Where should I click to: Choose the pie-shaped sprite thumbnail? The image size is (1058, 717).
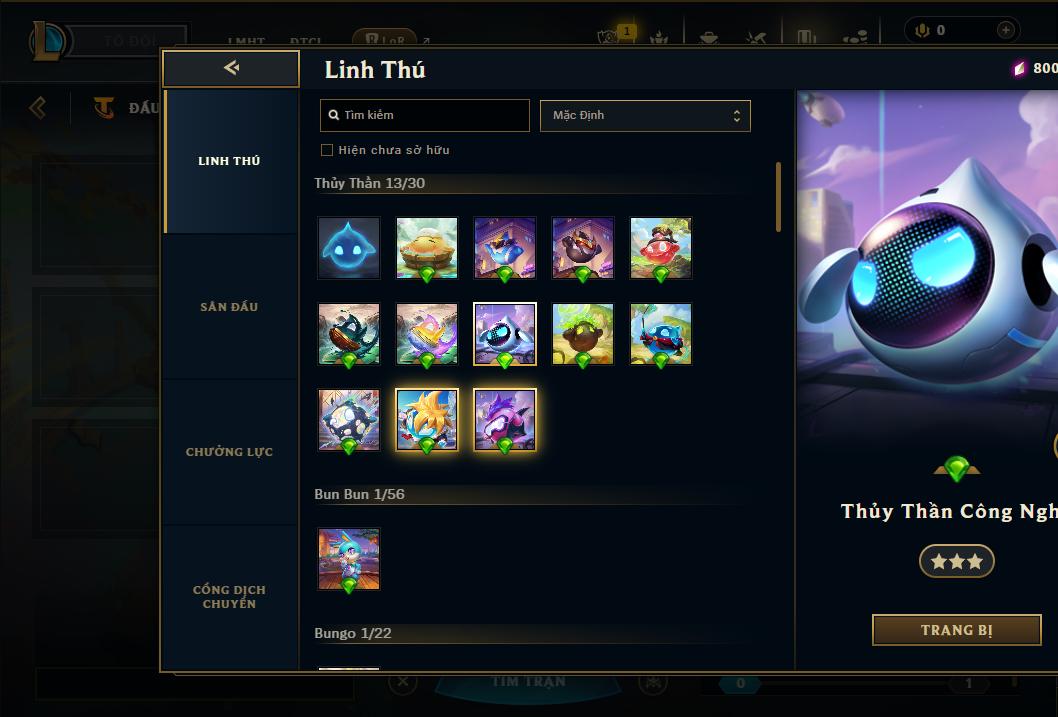pyautogui.click(x=426, y=248)
